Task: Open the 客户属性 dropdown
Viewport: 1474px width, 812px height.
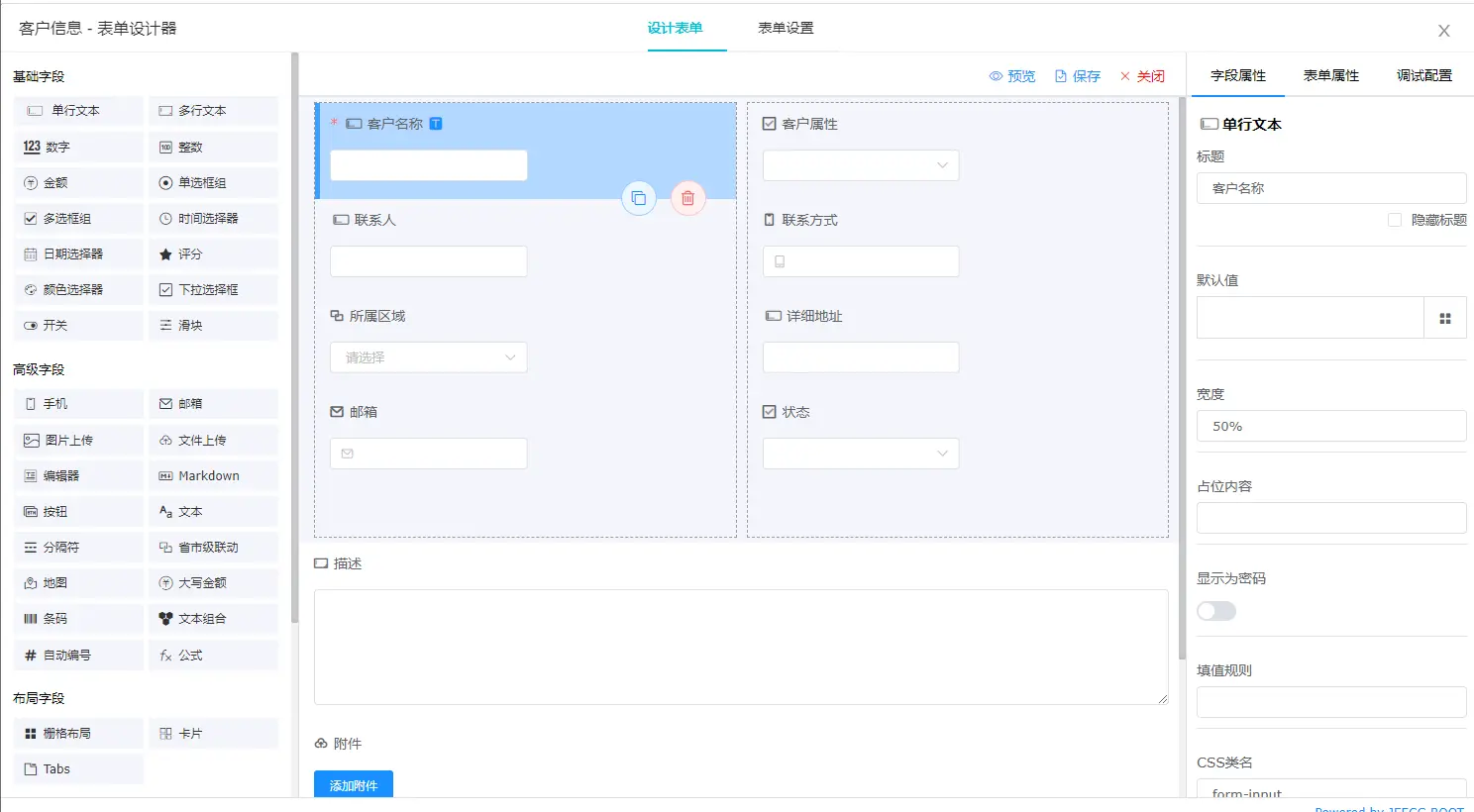Action: click(861, 165)
